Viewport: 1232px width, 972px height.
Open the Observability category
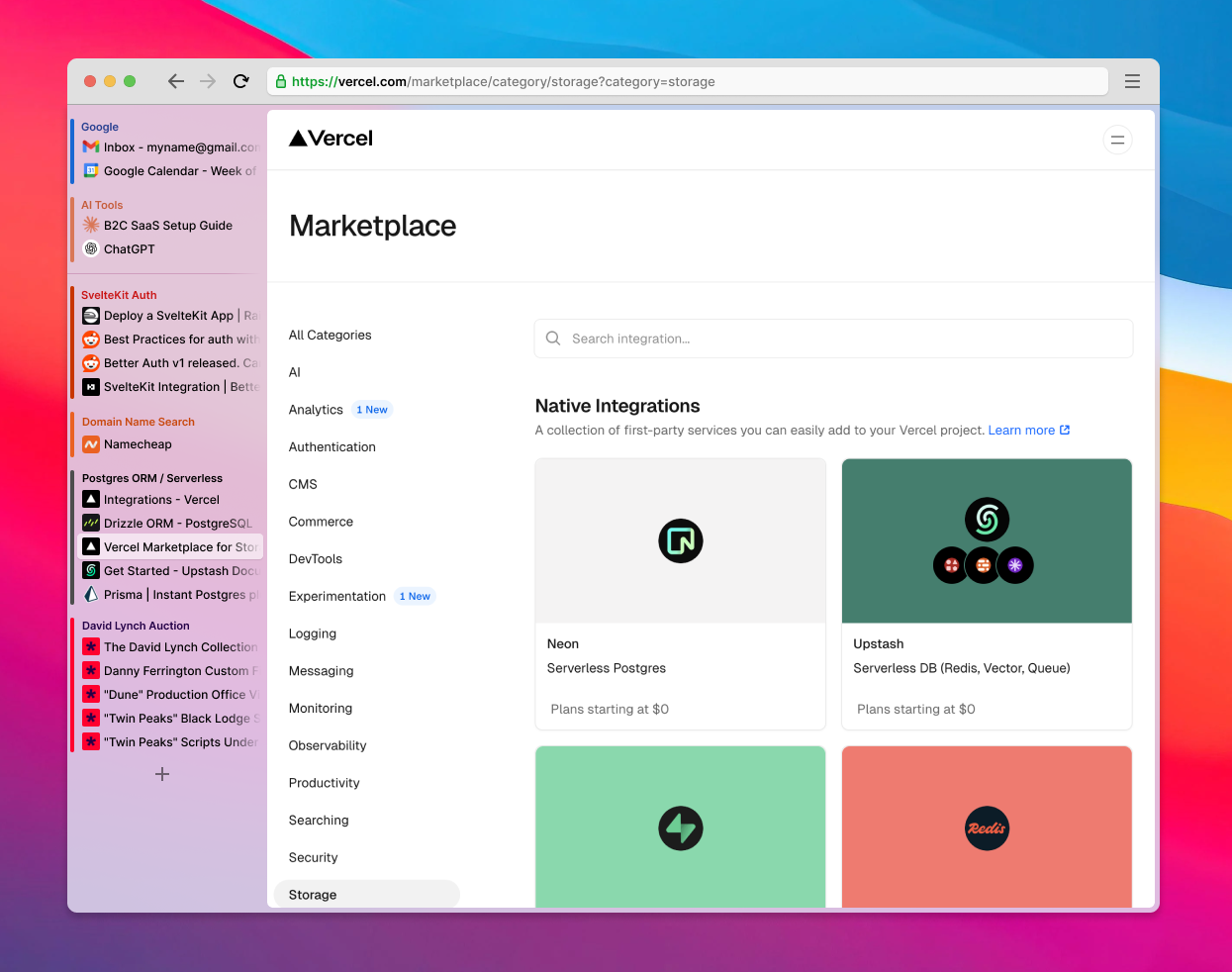[x=328, y=745]
